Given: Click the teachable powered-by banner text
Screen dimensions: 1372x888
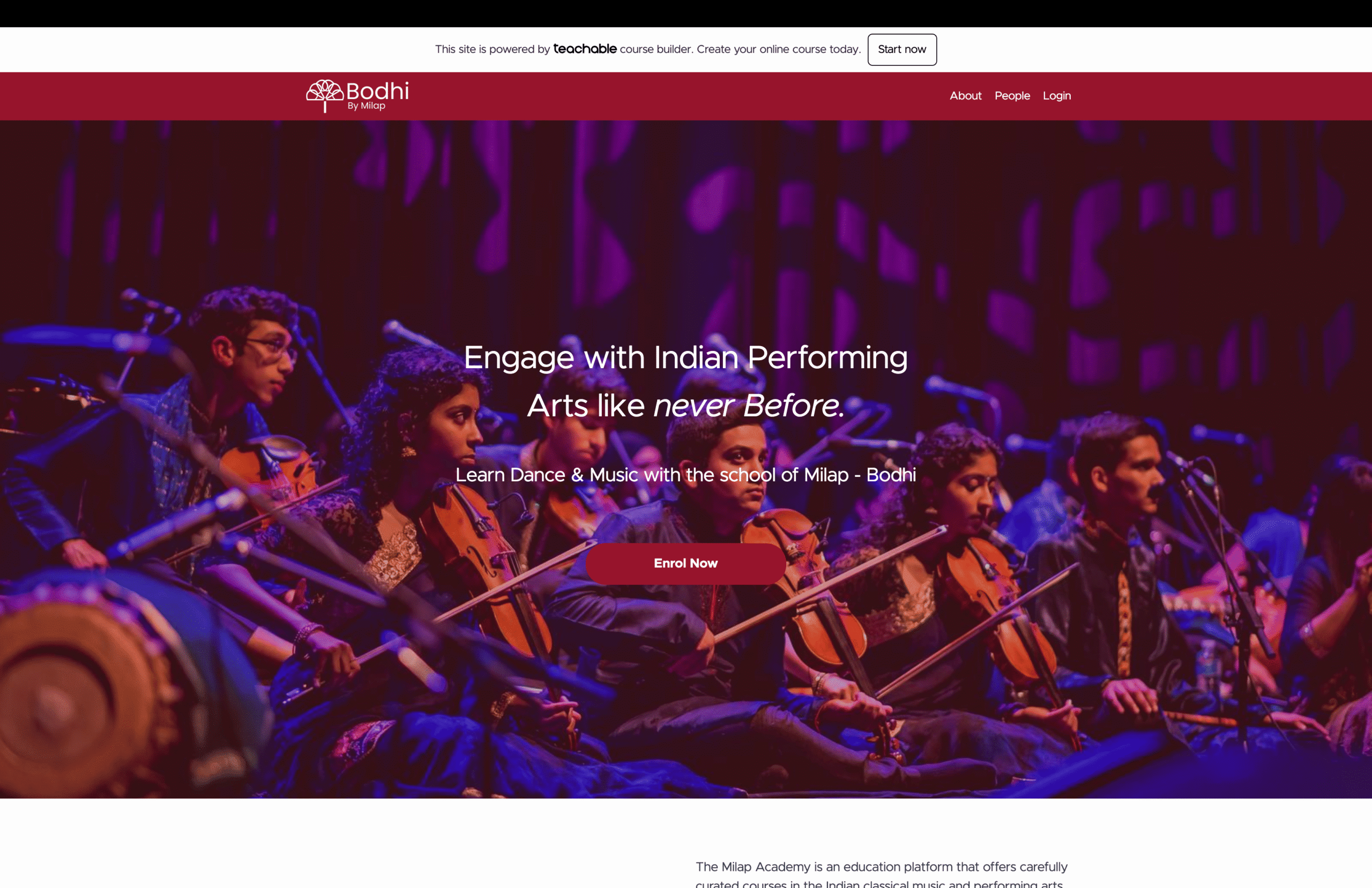Looking at the screenshot, I should click(x=647, y=50).
